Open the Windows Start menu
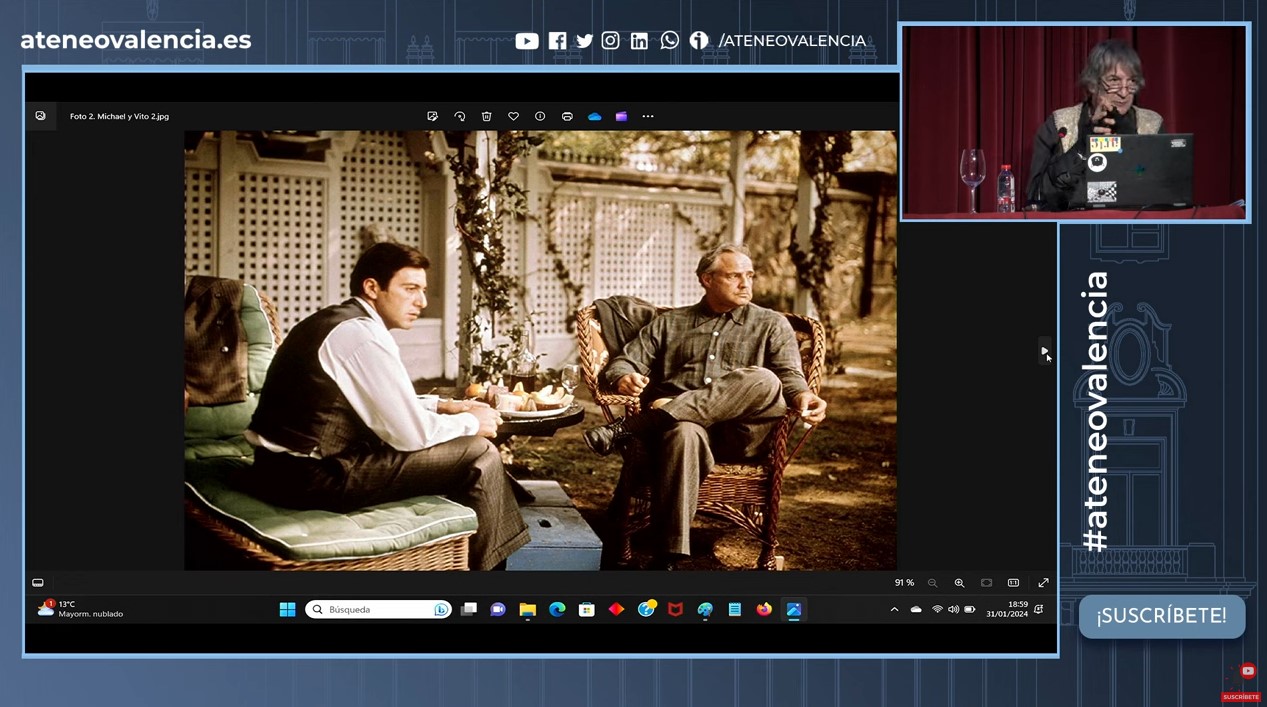 (x=287, y=609)
